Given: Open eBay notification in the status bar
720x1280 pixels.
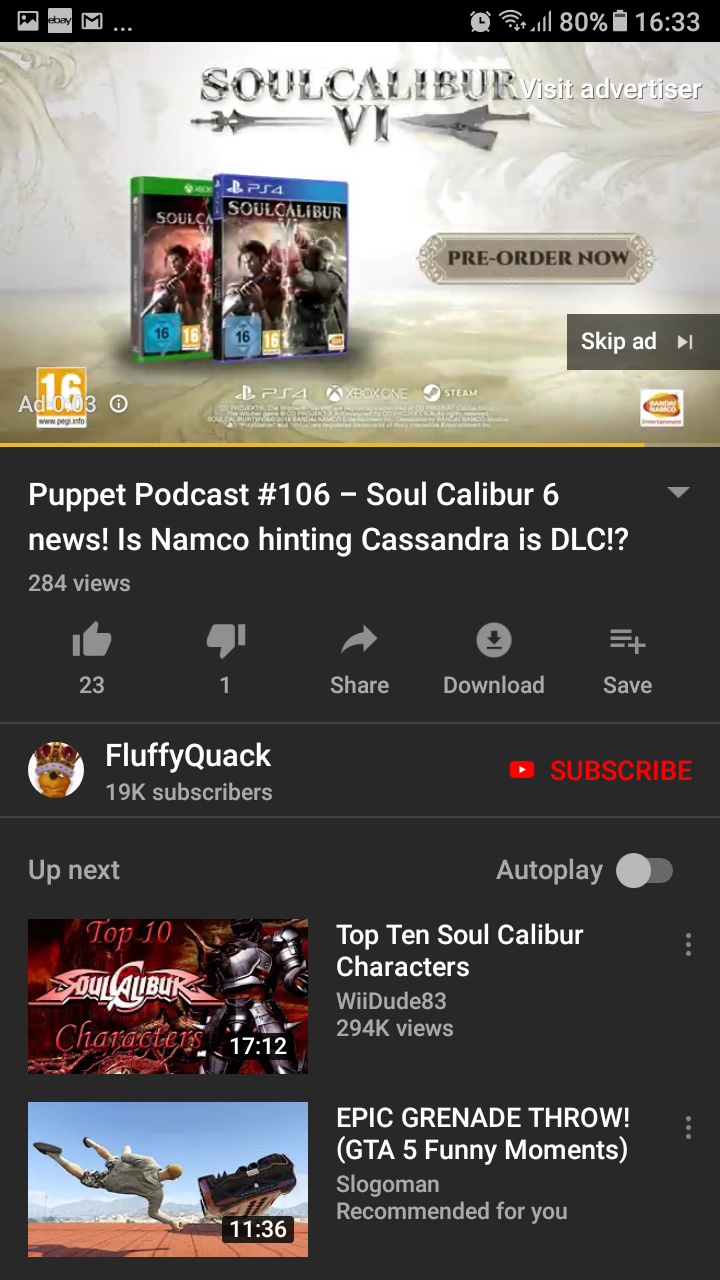Looking at the screenshot, I should (60, 21).
